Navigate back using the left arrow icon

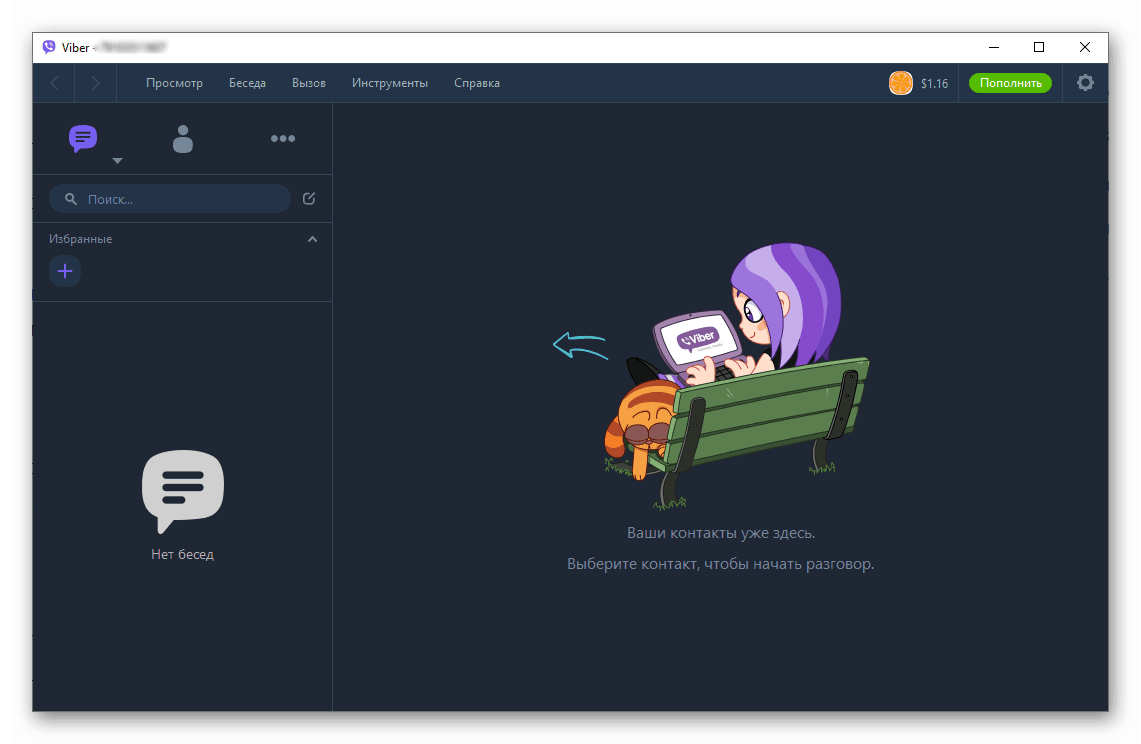[53, 83]
